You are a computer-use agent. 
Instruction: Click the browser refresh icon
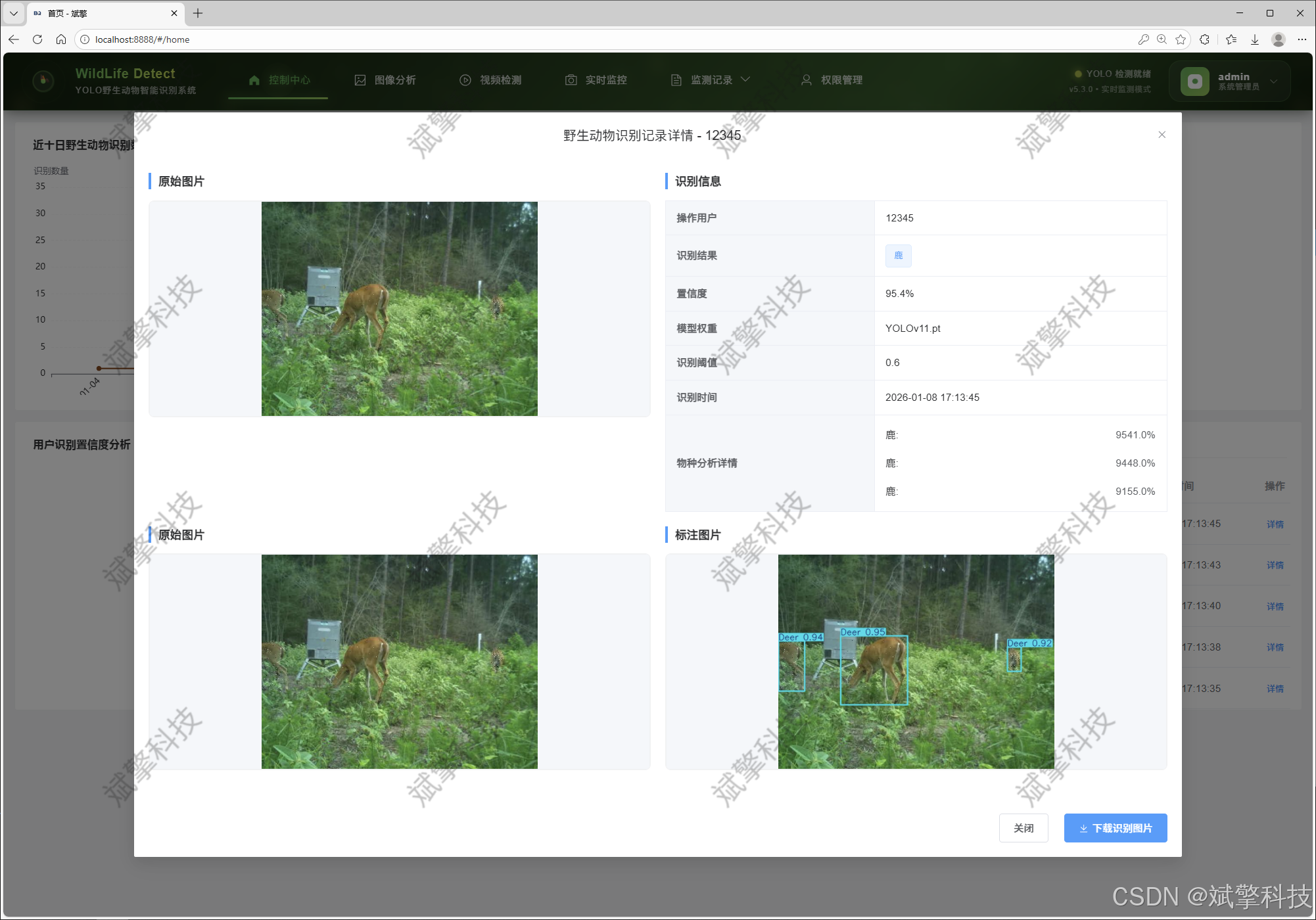[37, 39]
